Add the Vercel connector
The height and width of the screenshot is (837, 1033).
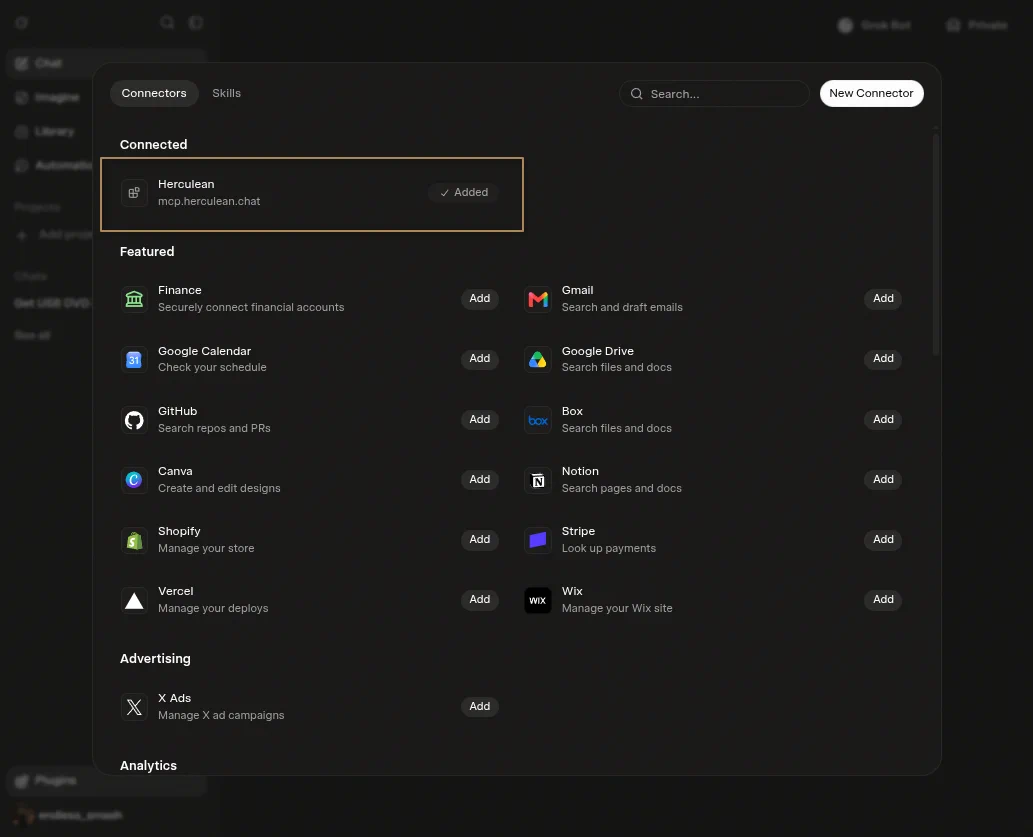click(480, 599)
